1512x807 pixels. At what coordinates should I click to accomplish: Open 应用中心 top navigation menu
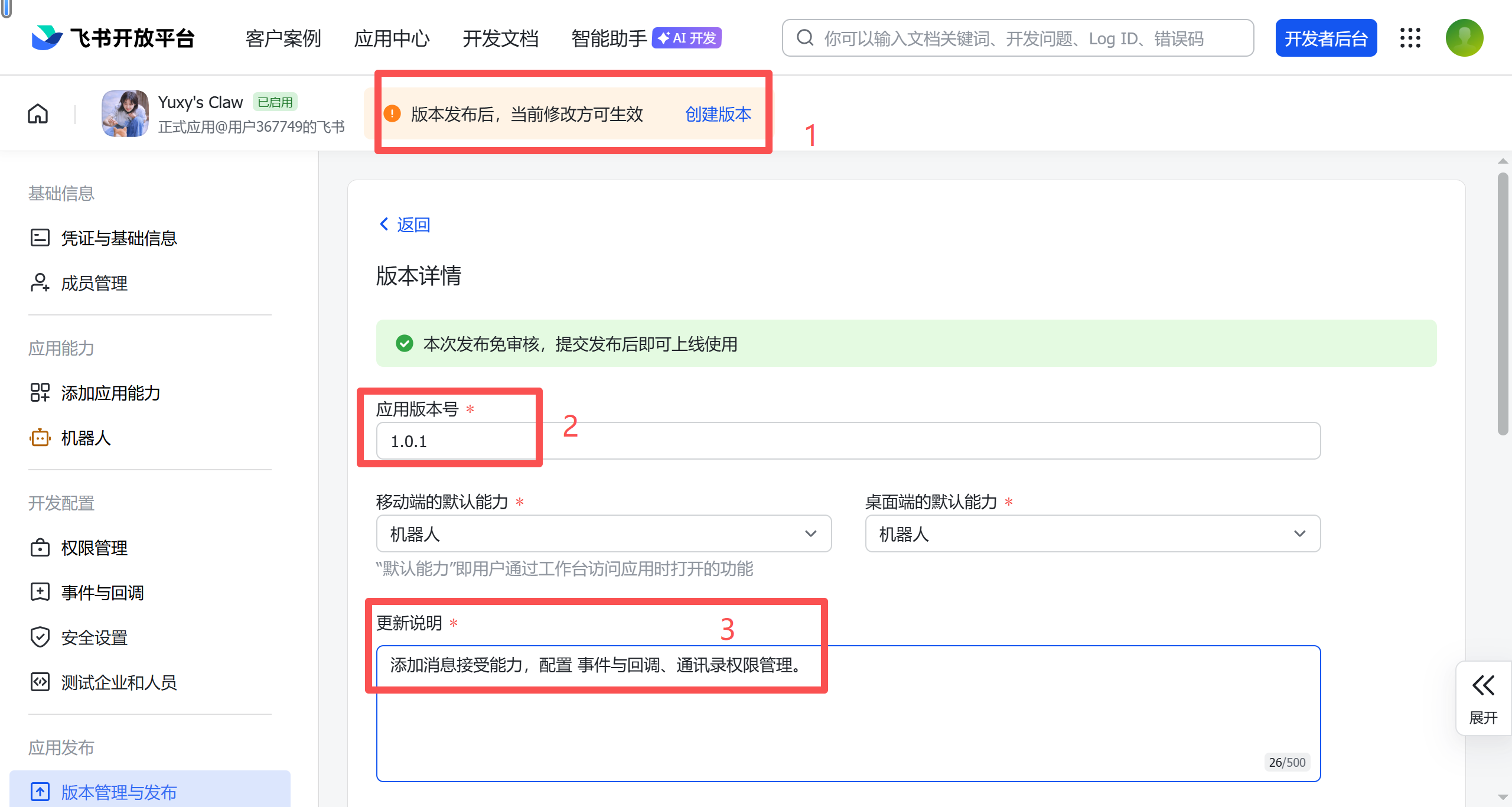(x=392, y=38)
